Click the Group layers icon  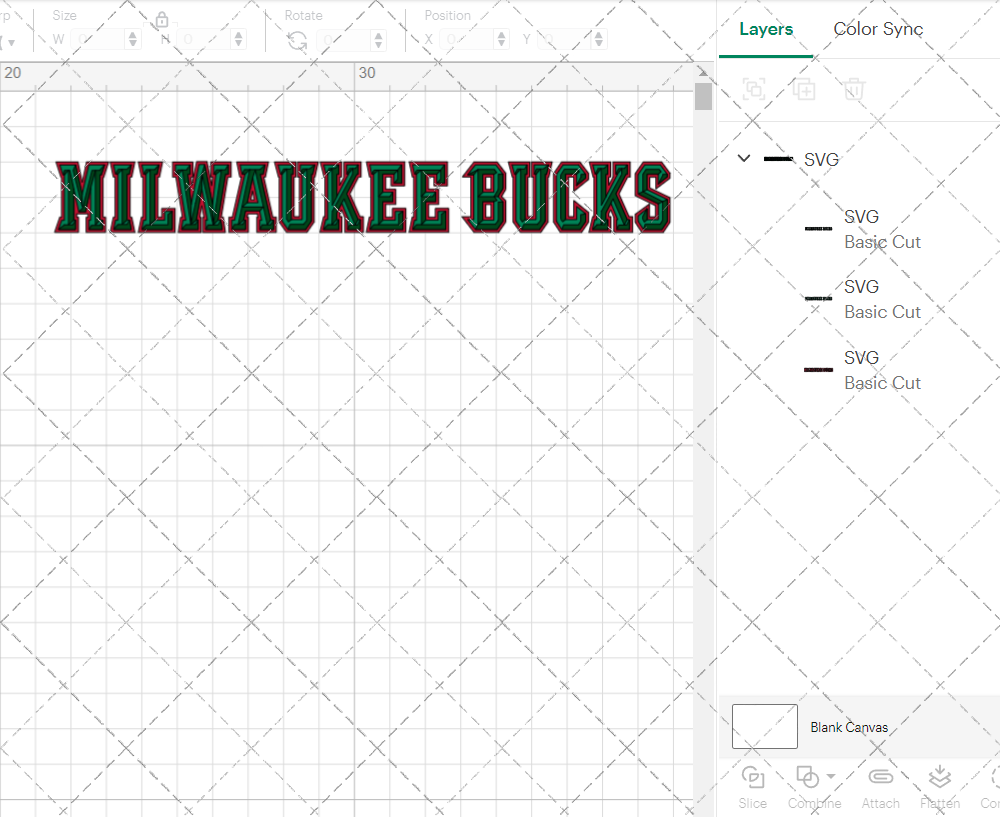point(754,89)
